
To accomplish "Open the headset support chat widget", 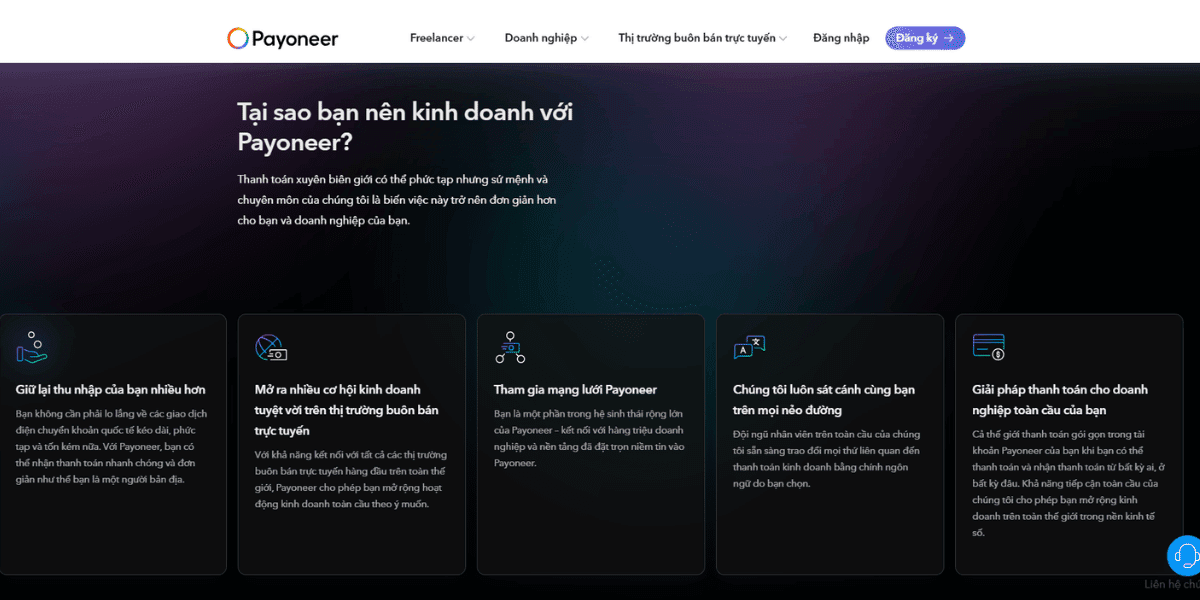I will pos(1186,555).
